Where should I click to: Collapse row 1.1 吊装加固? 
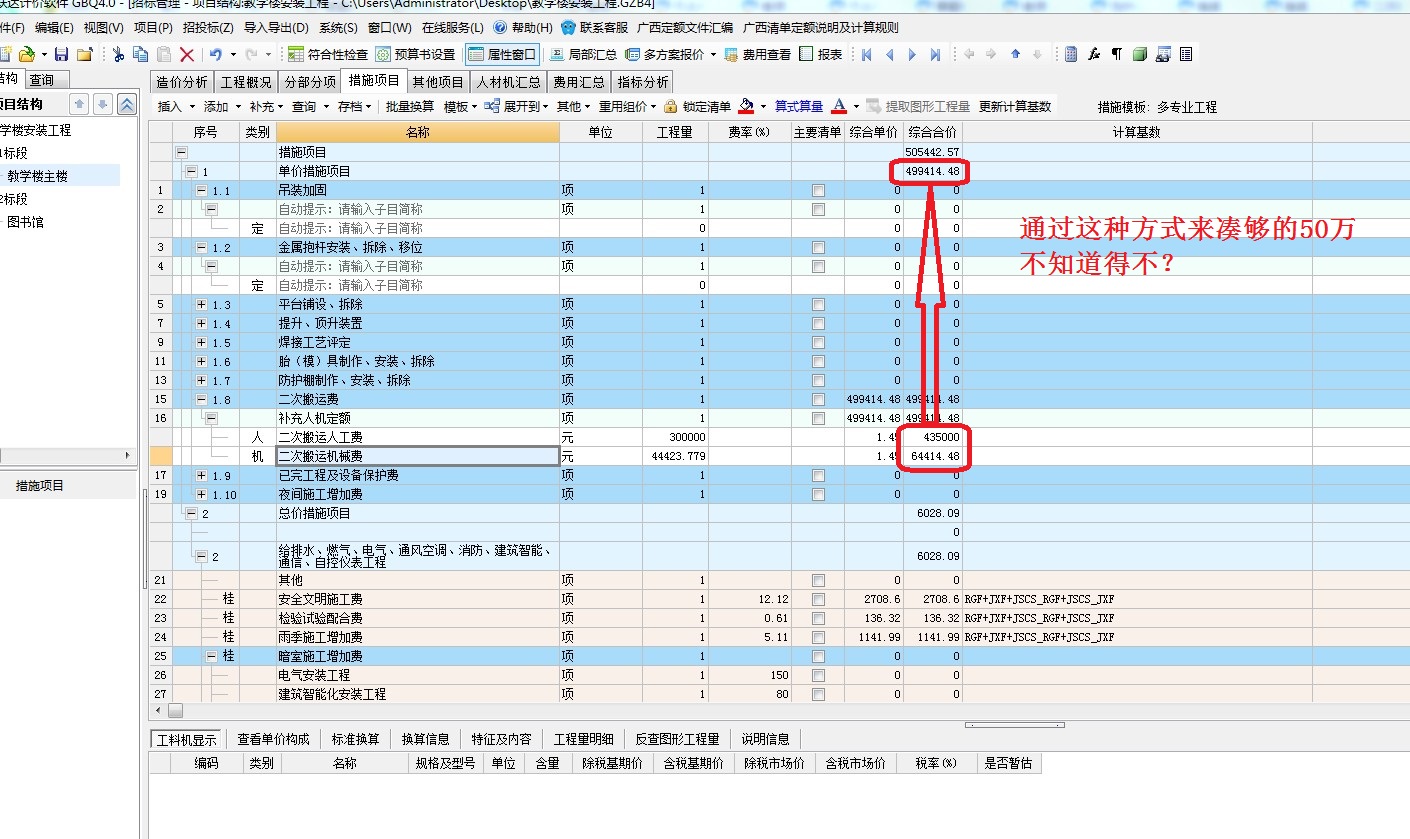[202, 190]
